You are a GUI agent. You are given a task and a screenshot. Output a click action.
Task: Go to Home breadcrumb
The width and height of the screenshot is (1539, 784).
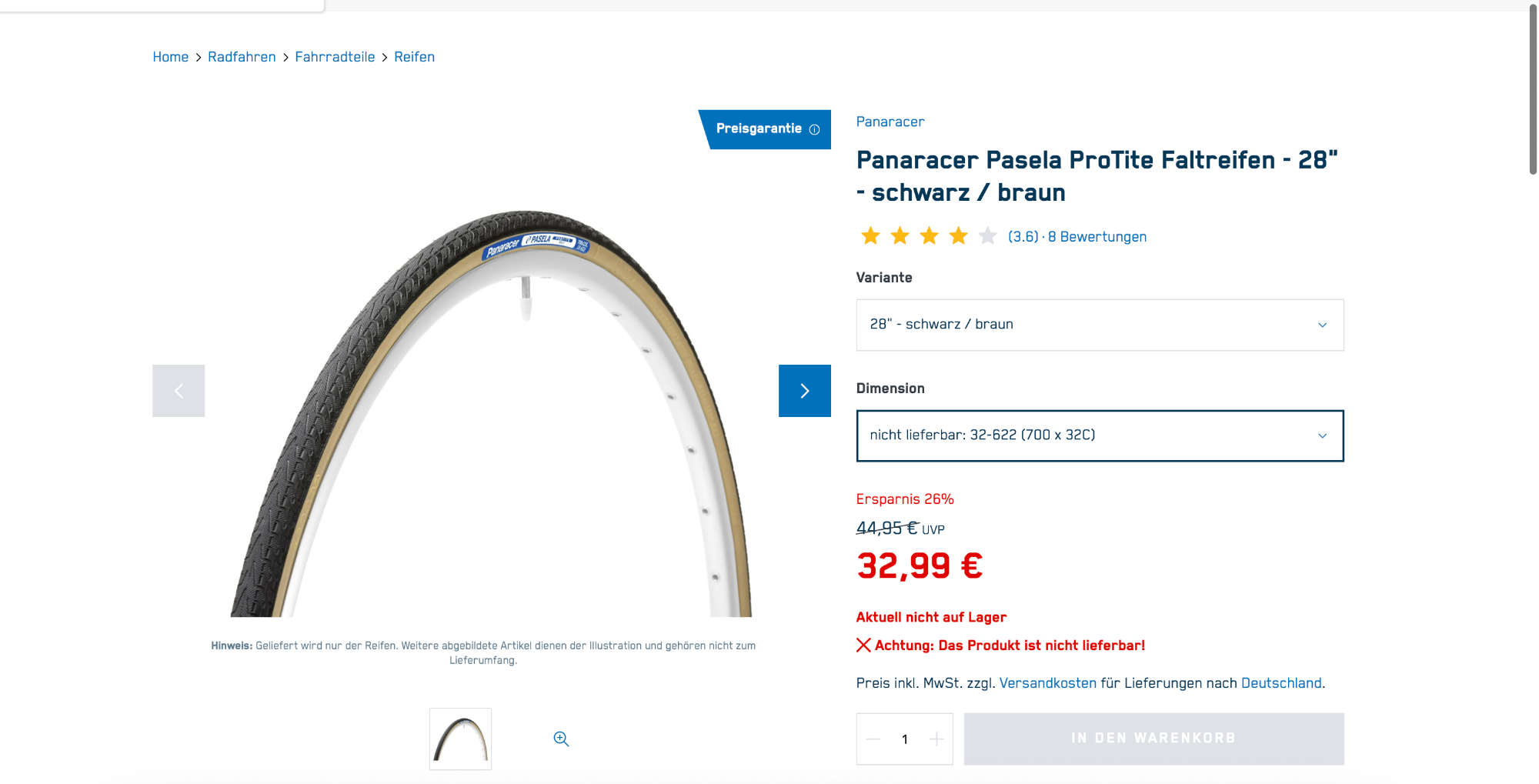[x=170, y=57]
